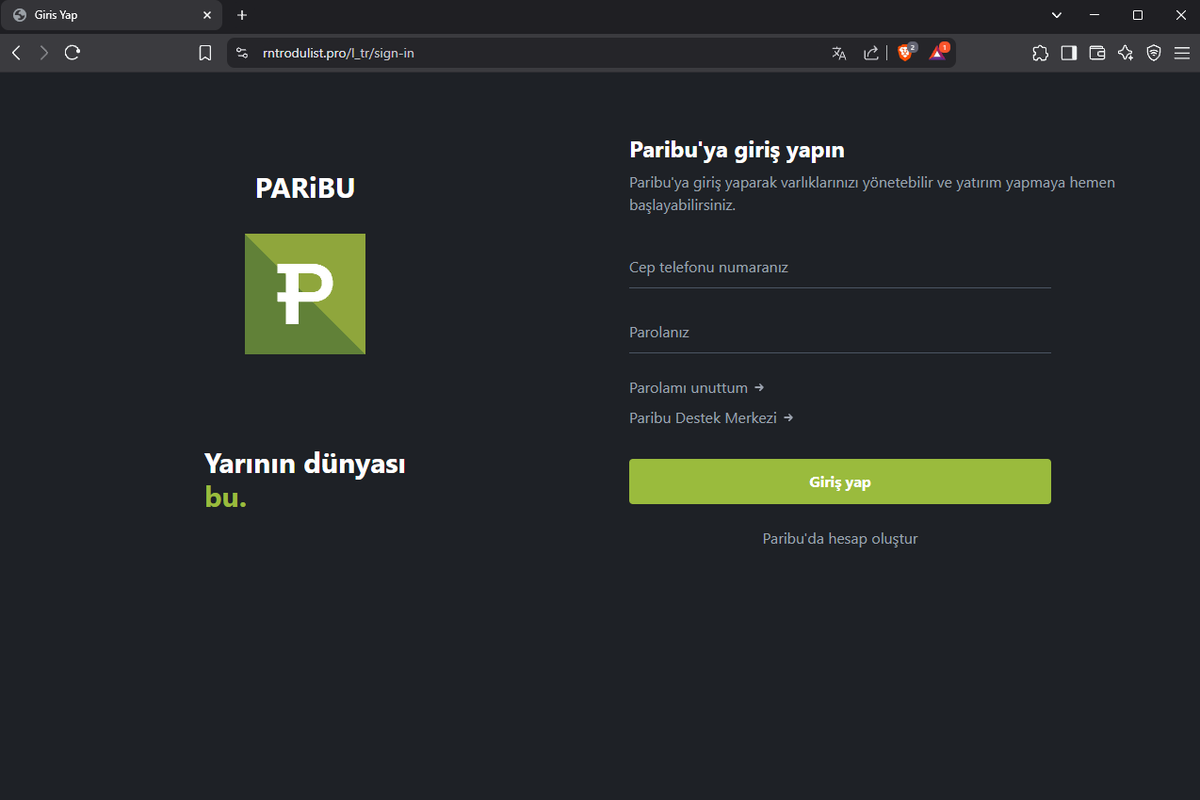Open Brave Wallet
The image size is (1200, 800).
click(1096, 52)
